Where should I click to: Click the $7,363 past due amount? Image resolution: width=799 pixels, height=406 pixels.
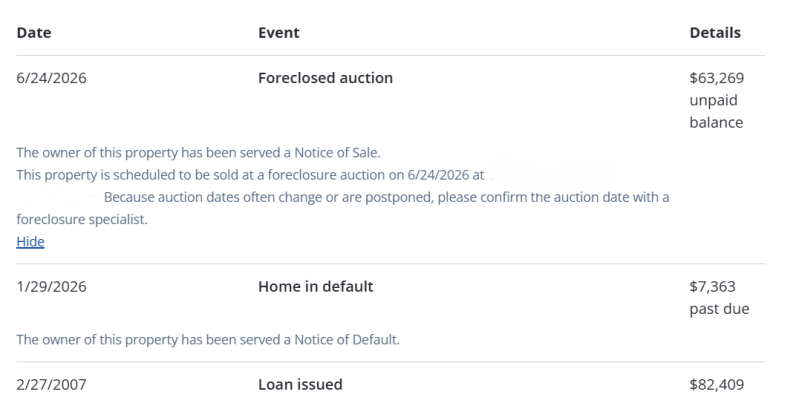coord(712,286)
